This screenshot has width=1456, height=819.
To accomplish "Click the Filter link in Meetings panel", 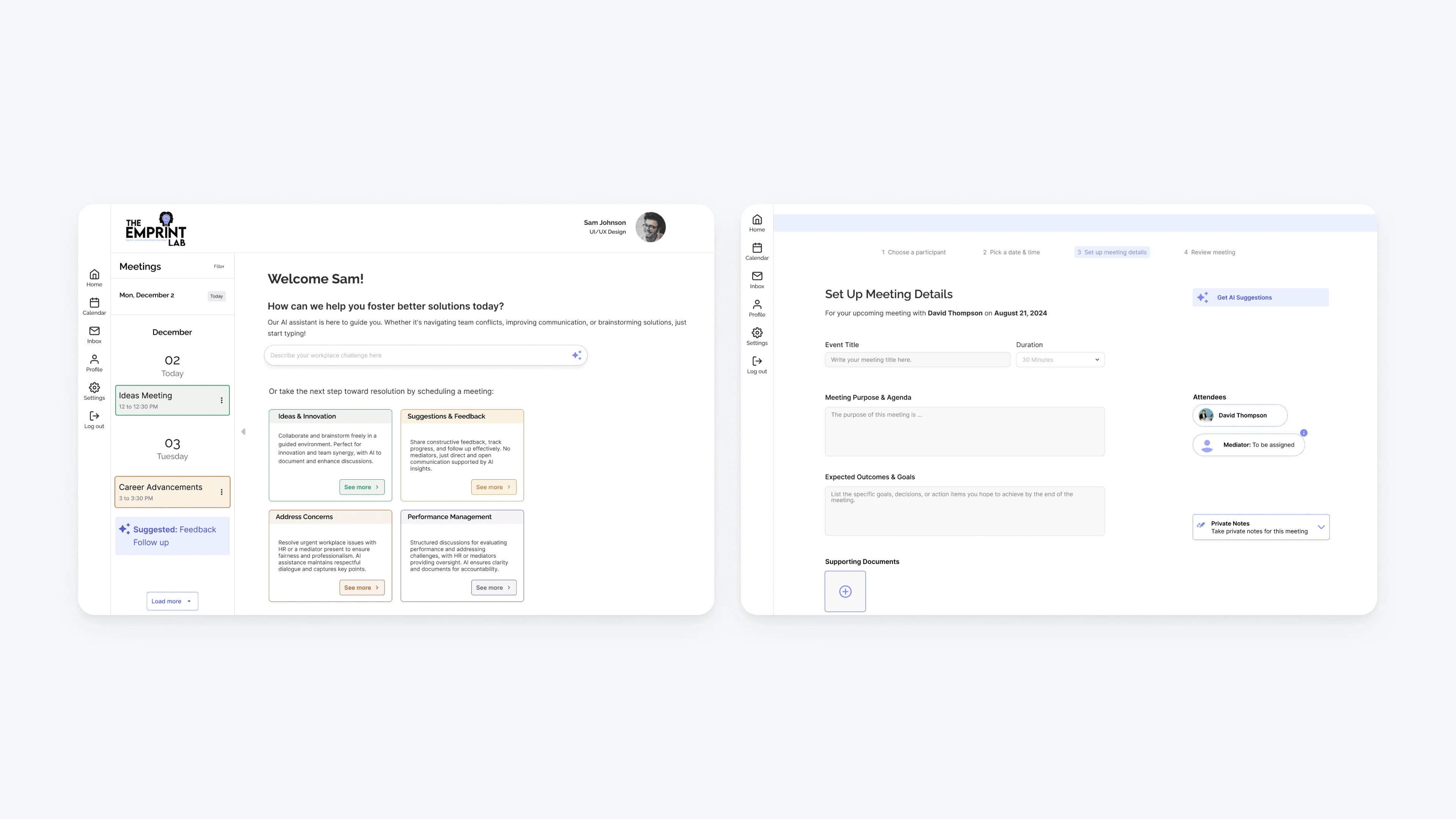I will tap(219, 266).
